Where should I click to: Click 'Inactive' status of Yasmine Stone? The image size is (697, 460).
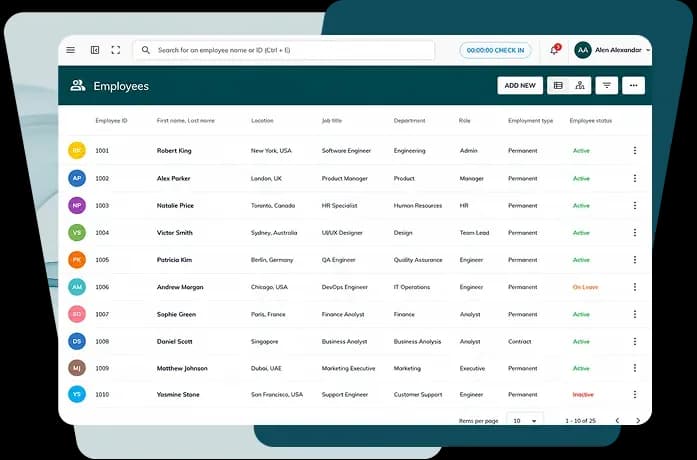tap(583, 394)
